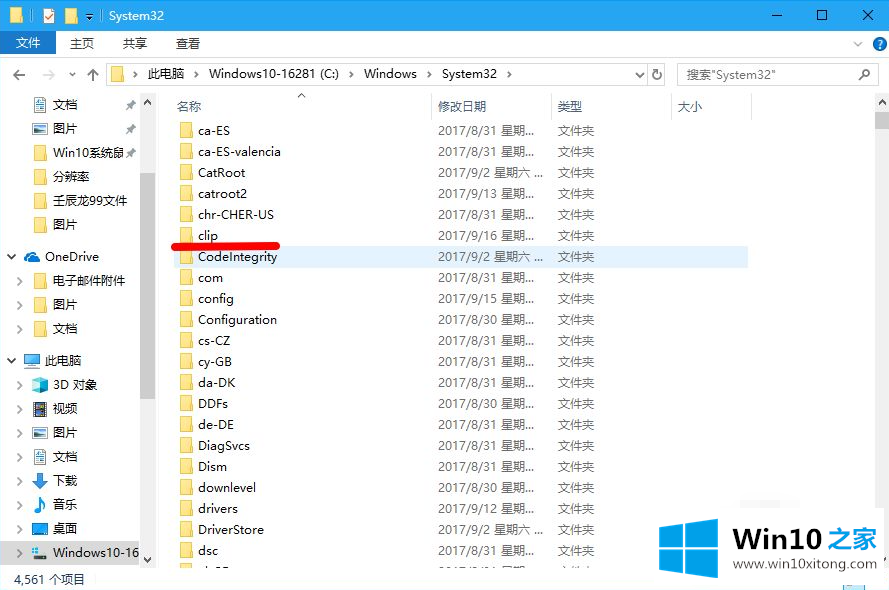889x590 pixels.
Task: Click file list scrollbar up arrow
Action: tap(882, 103)
